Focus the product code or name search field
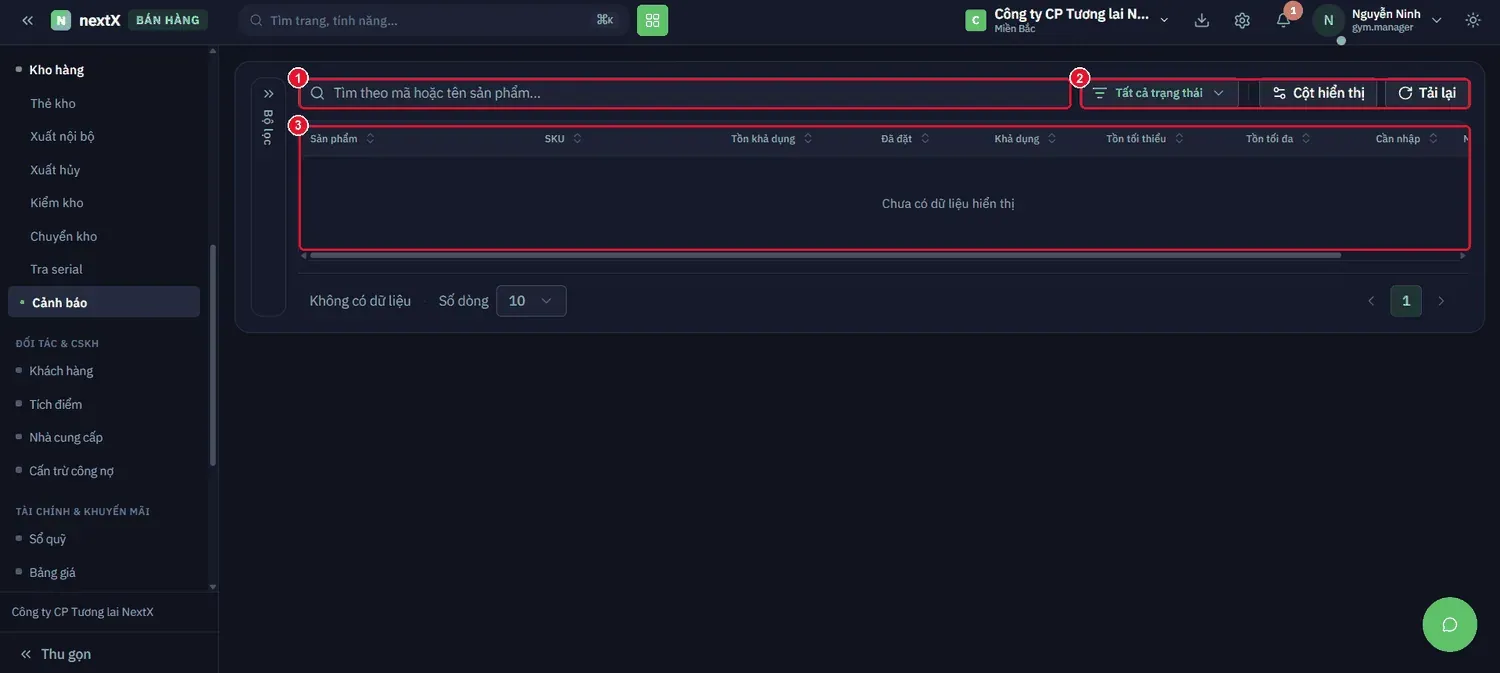 coord(685,93)
